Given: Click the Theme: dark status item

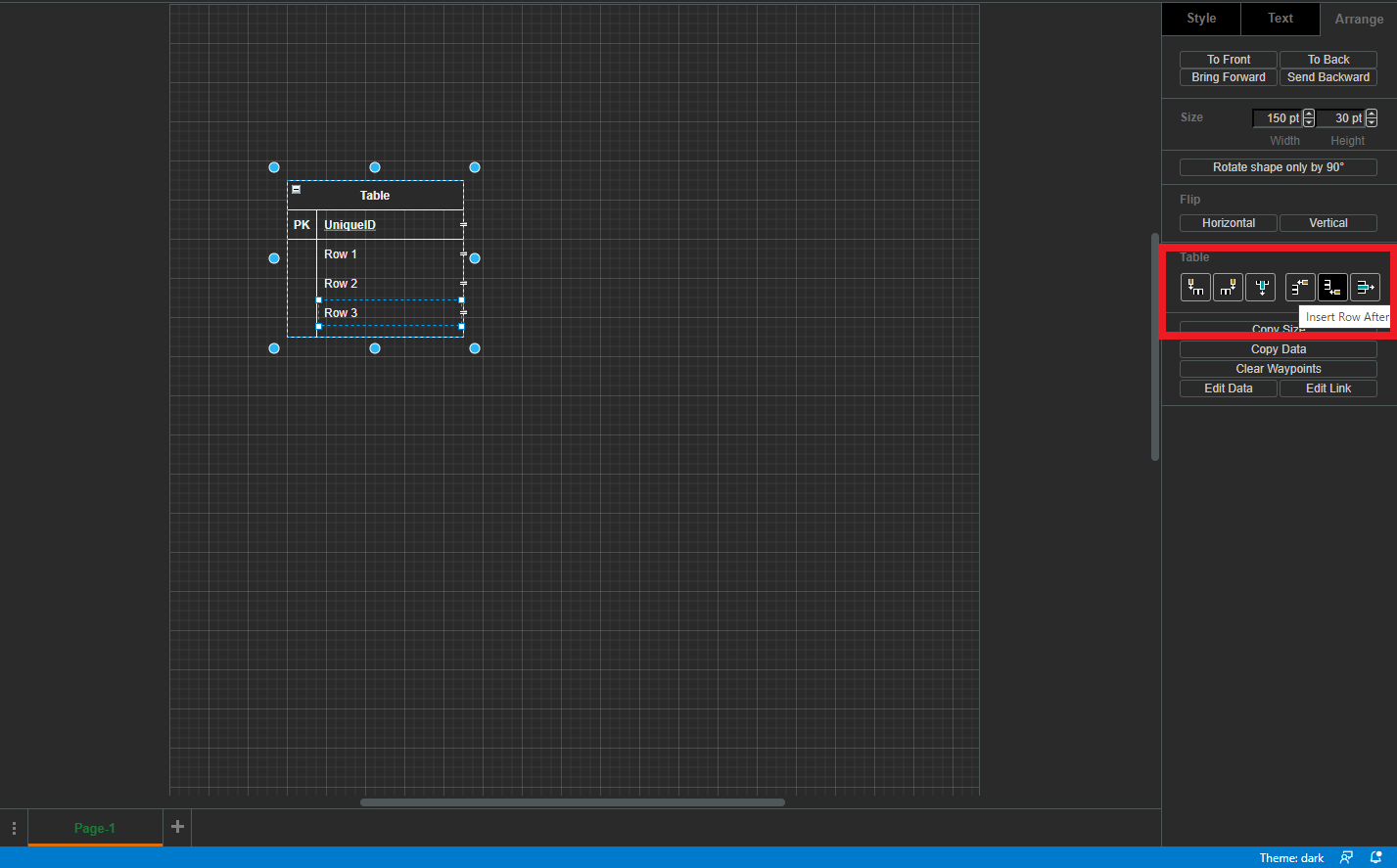Looking at the screenshot, I should tap(1291, 858).
